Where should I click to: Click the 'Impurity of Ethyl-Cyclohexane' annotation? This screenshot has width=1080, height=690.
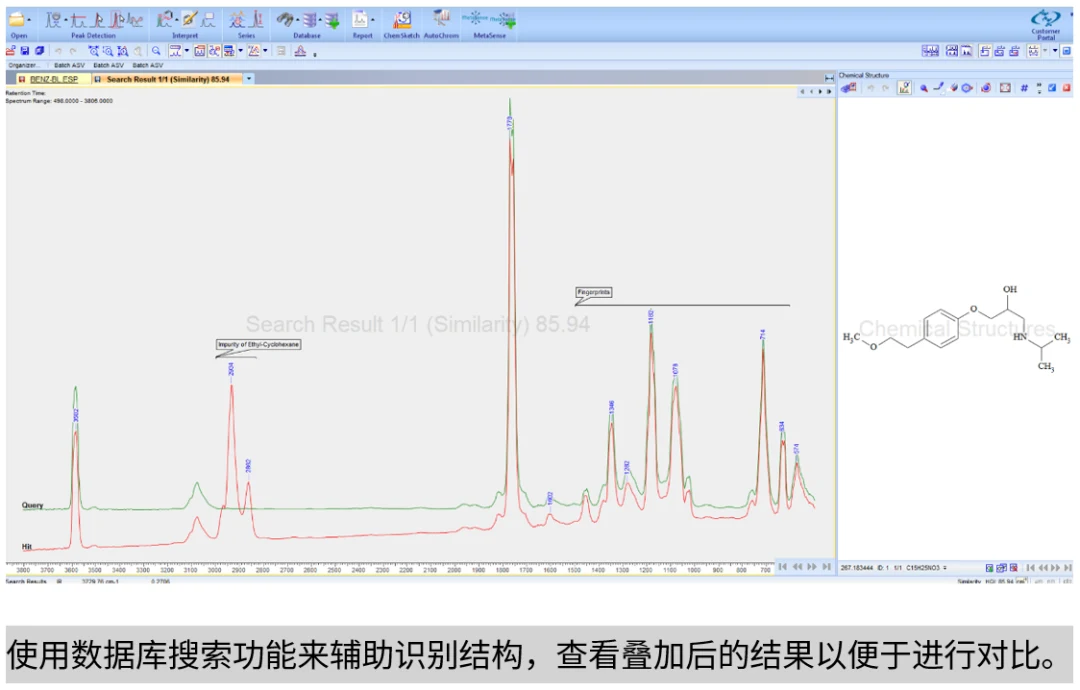point(259,344)
